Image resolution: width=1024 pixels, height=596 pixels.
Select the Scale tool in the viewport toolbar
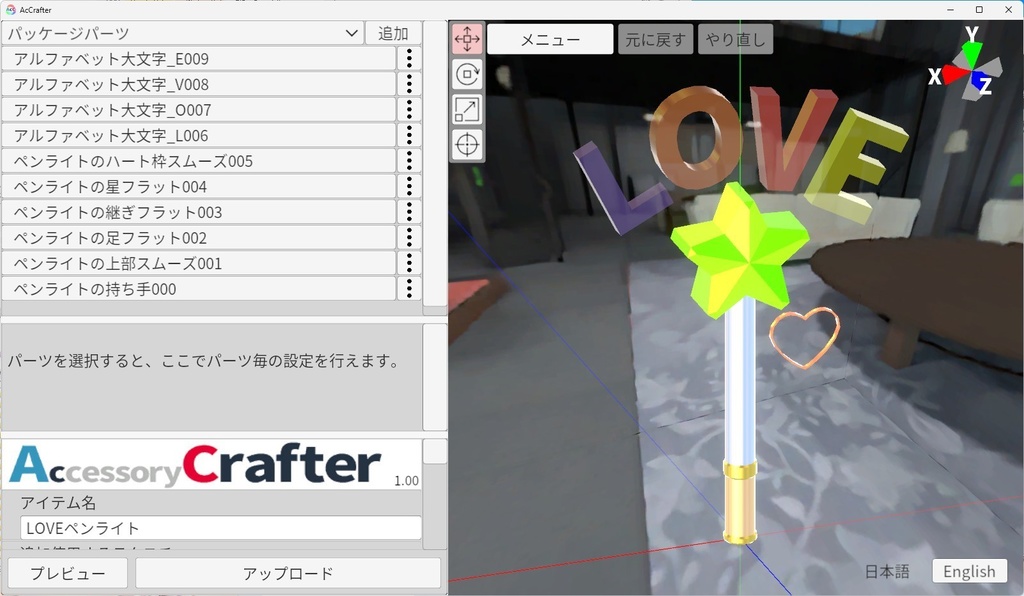point(467,109)
